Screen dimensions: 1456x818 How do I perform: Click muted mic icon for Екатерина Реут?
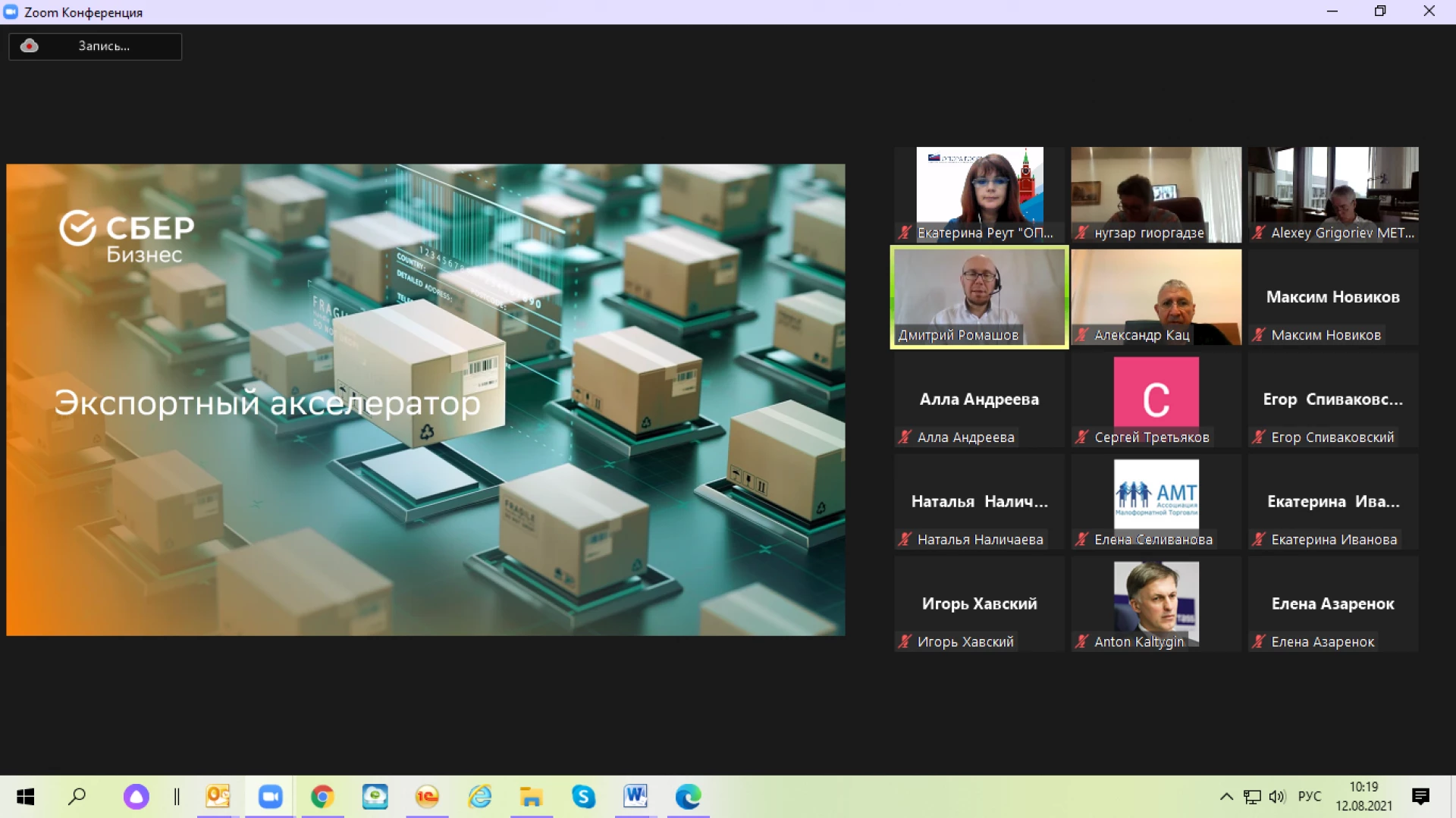(905, 233)
